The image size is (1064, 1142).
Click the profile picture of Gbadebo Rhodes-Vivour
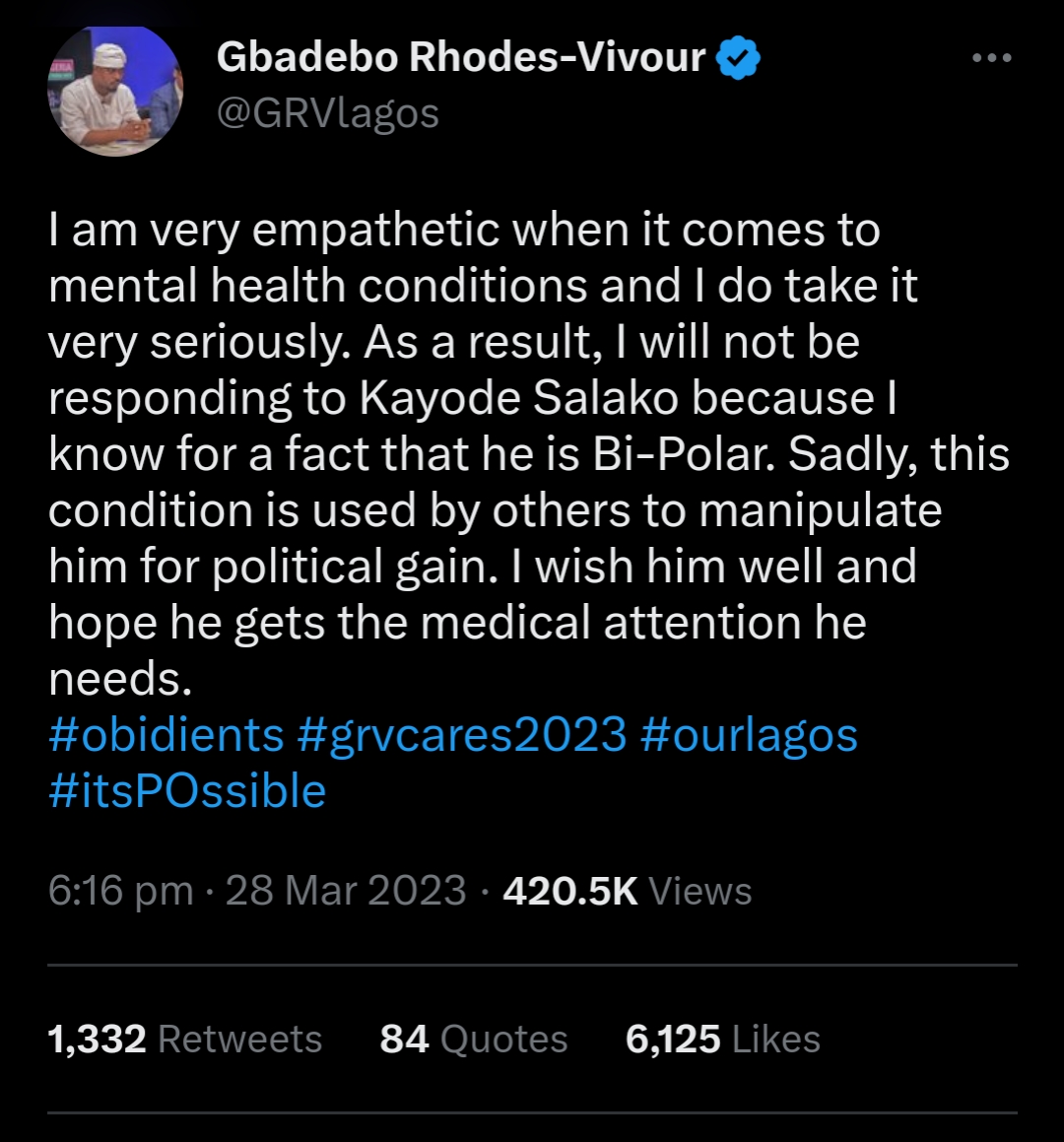115,91
